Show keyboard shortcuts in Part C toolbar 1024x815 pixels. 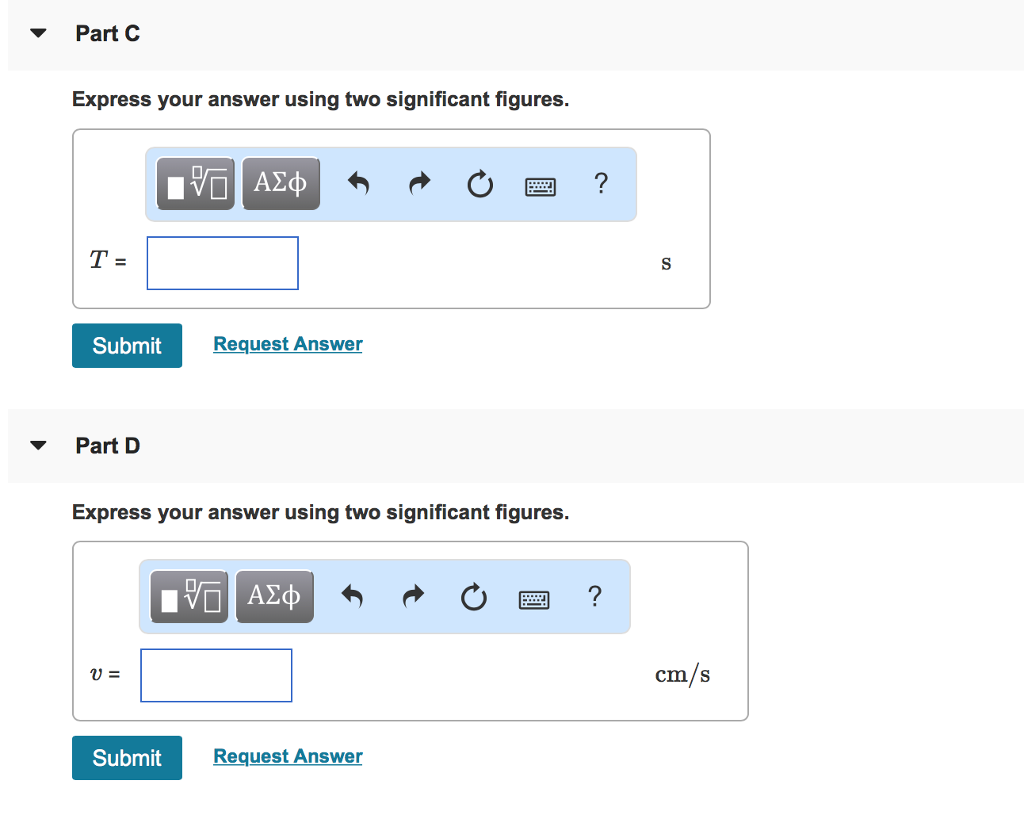540,185
